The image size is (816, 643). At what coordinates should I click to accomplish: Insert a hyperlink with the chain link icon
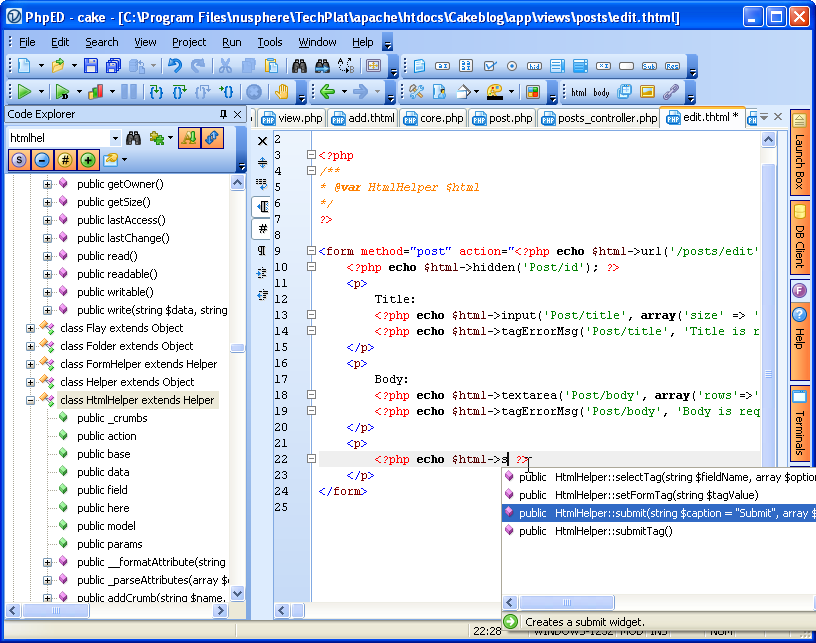click(671, 92)
